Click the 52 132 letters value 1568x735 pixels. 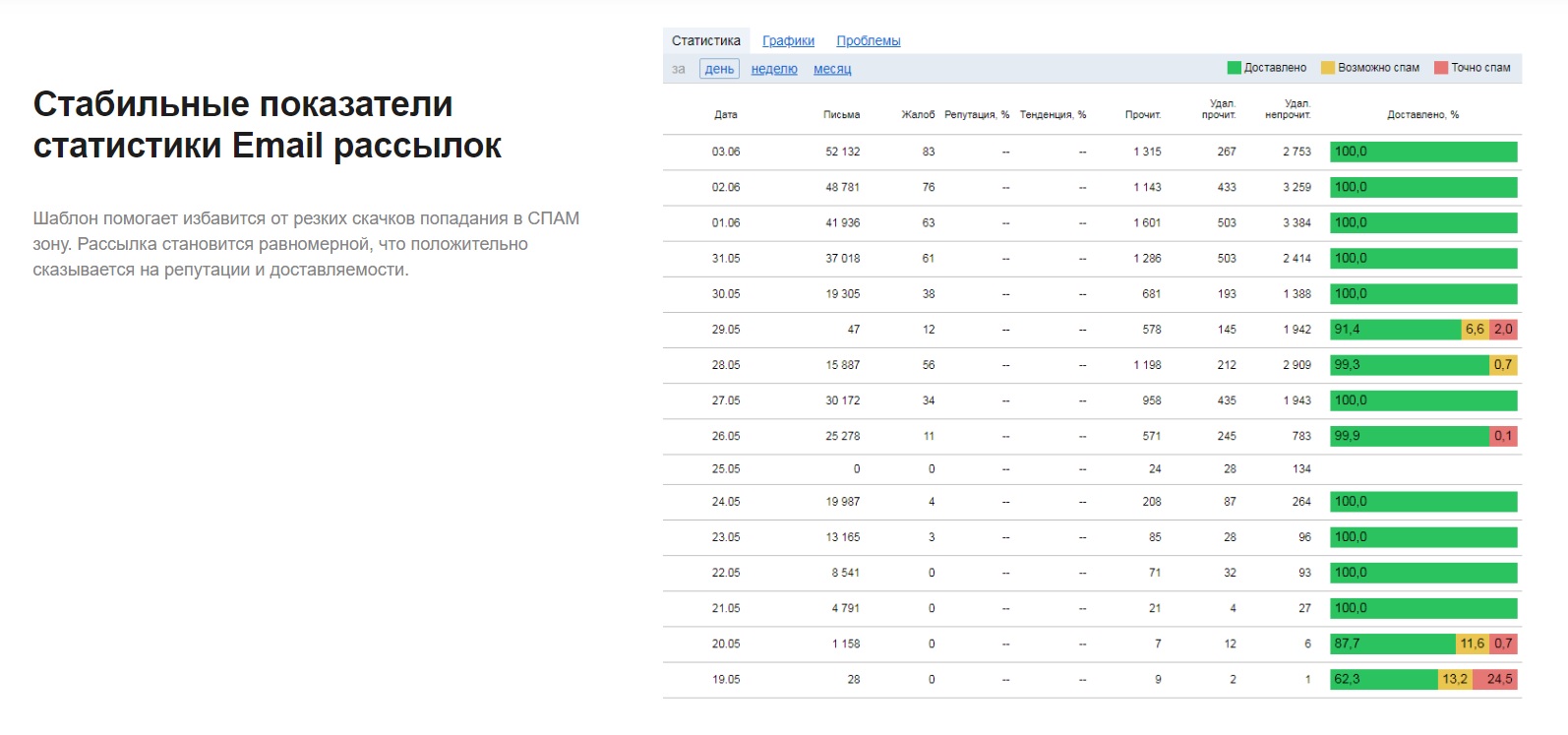(x=843, y=152)
